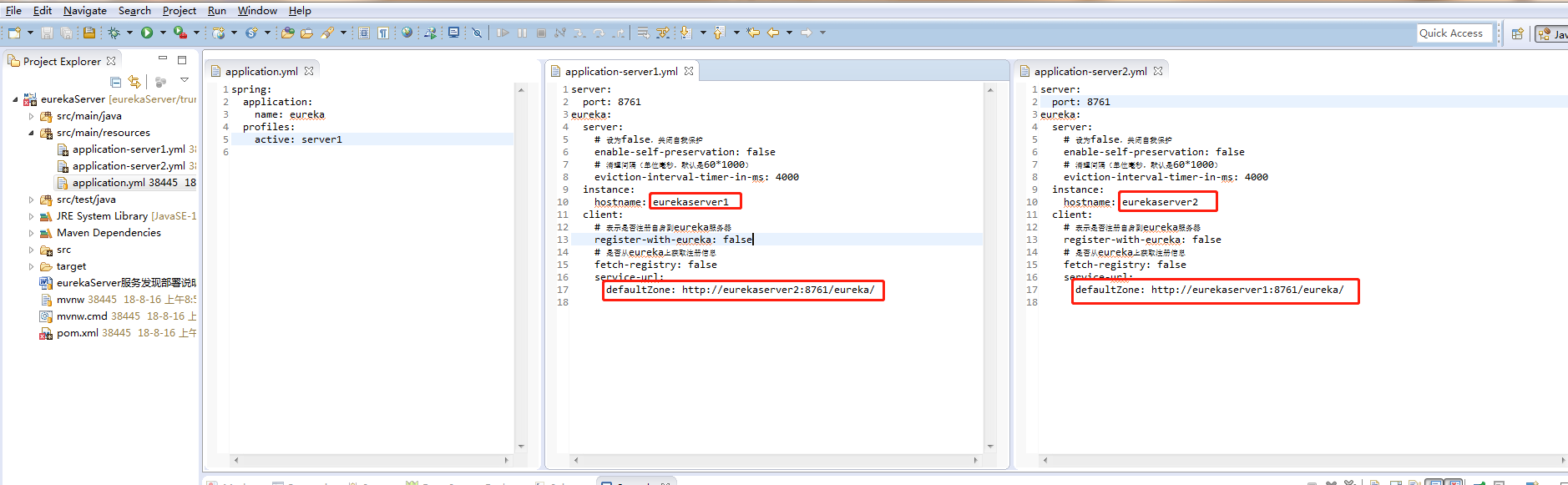Click the Open Type icon in toolbar
Image resolution: width=1568 pixels, height=485 pixels.
[287, 33]
